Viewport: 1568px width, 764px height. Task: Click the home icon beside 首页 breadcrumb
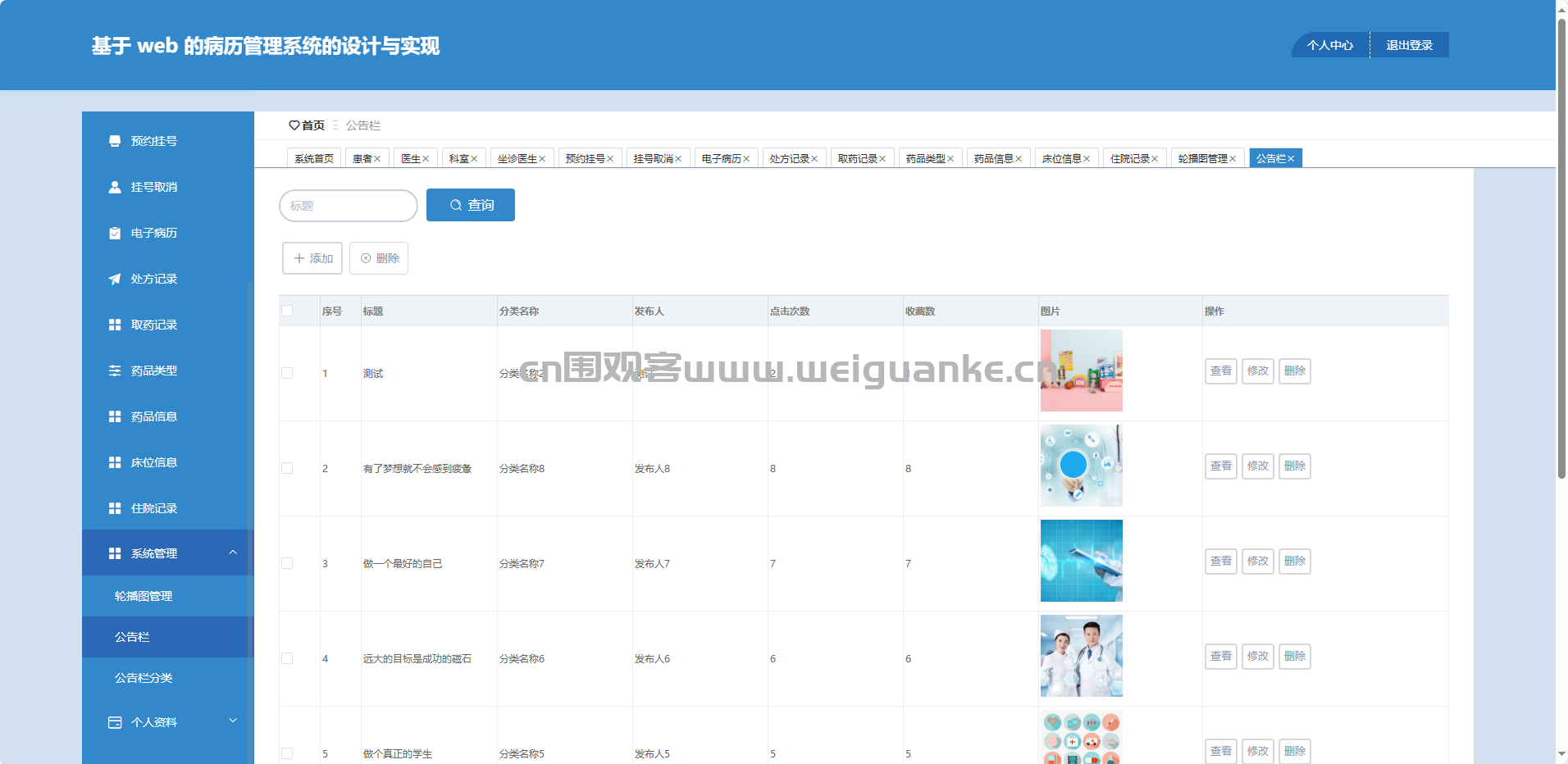point(294,125)
